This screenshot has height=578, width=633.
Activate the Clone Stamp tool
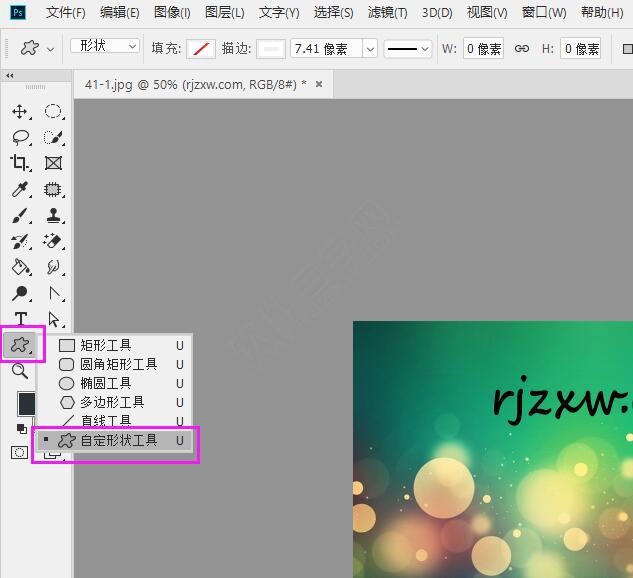pos(53,216)
